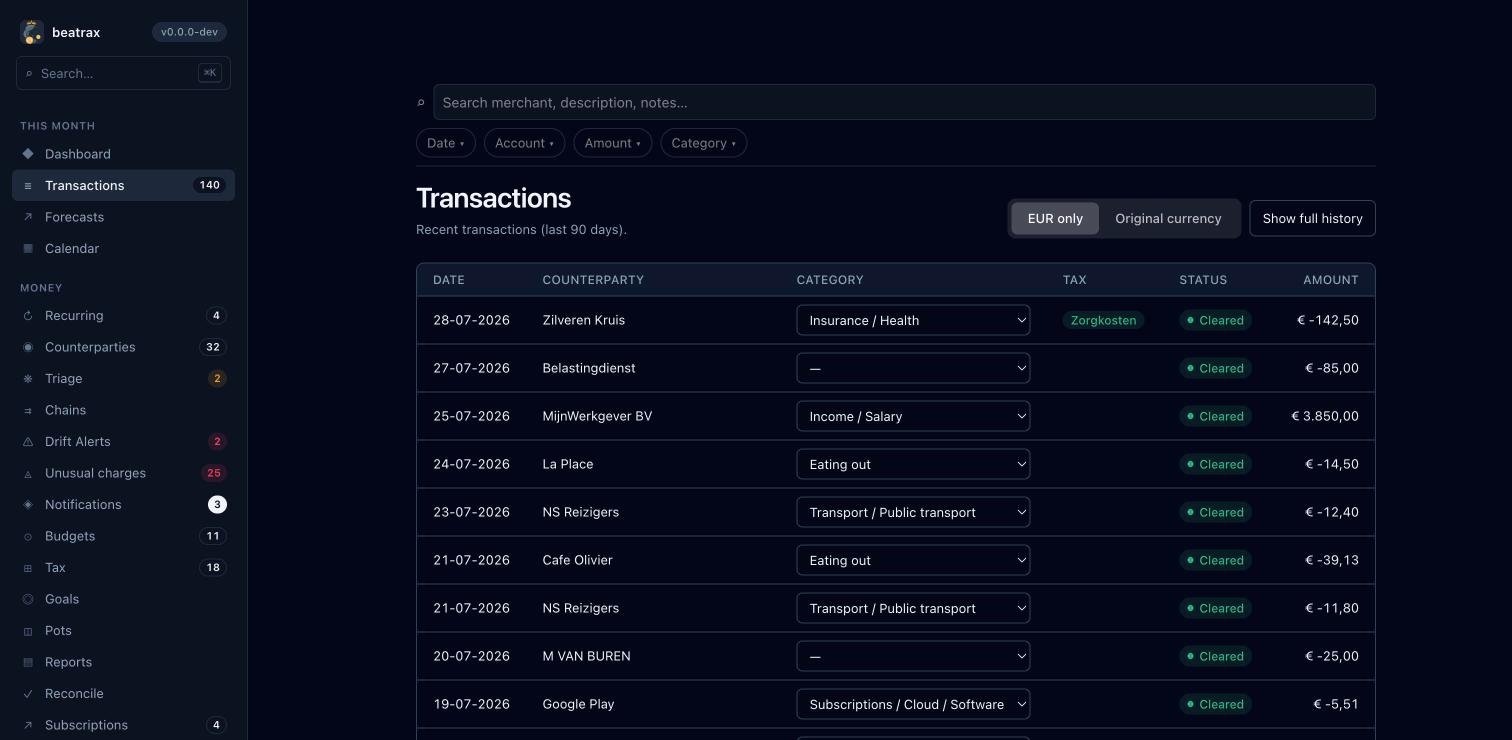Open the Amount filter dropdown
Image resolution: width=1512 pixels, height=740 pixels.
[613, 143]
